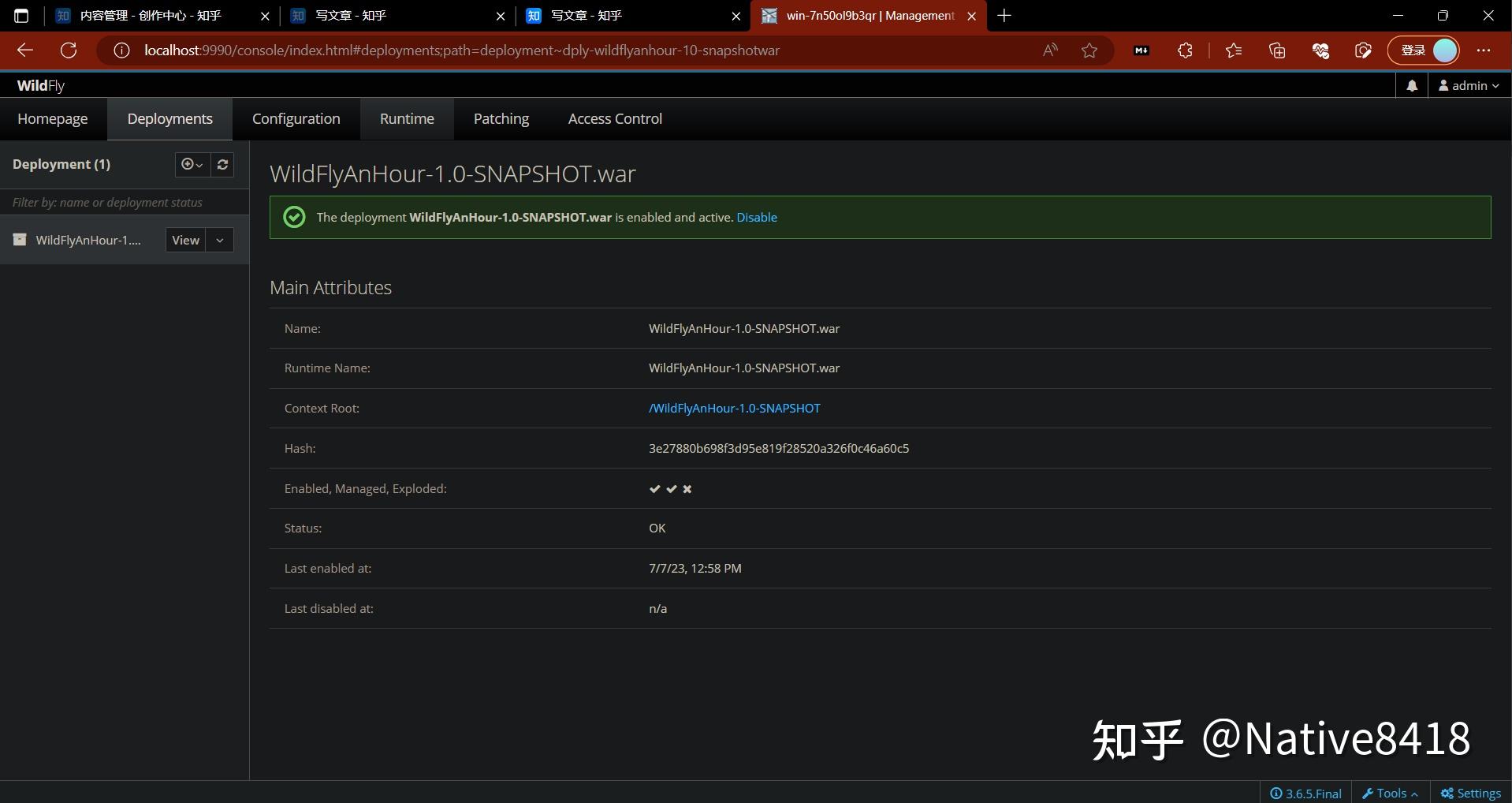This screenshot has height=803, width=1512.
Task: Close the 内容管理 - 创作中心 tab
Action: point(265,16)
